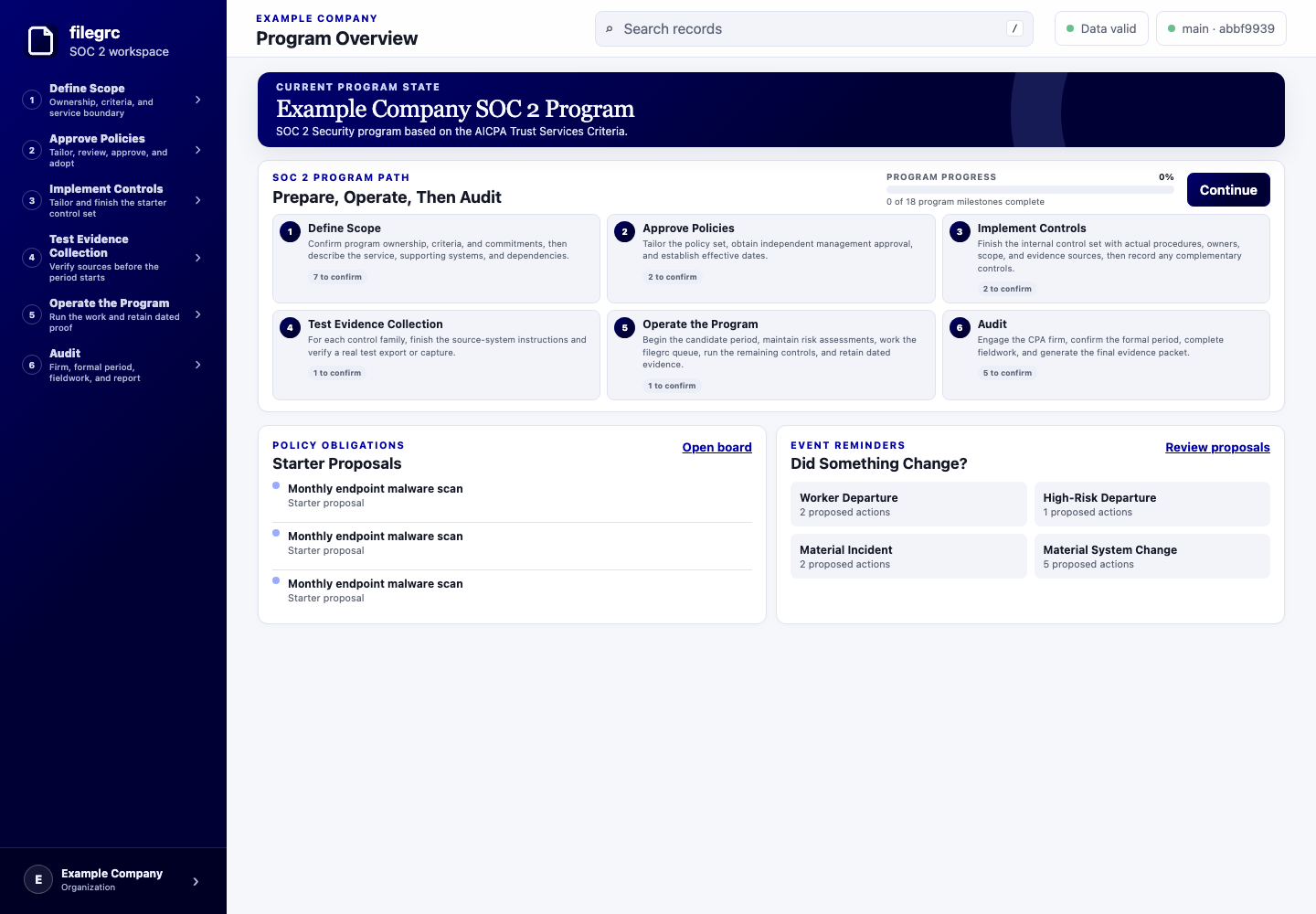
Task: Click the filegrc document logo icon
Action: (41, 41)
